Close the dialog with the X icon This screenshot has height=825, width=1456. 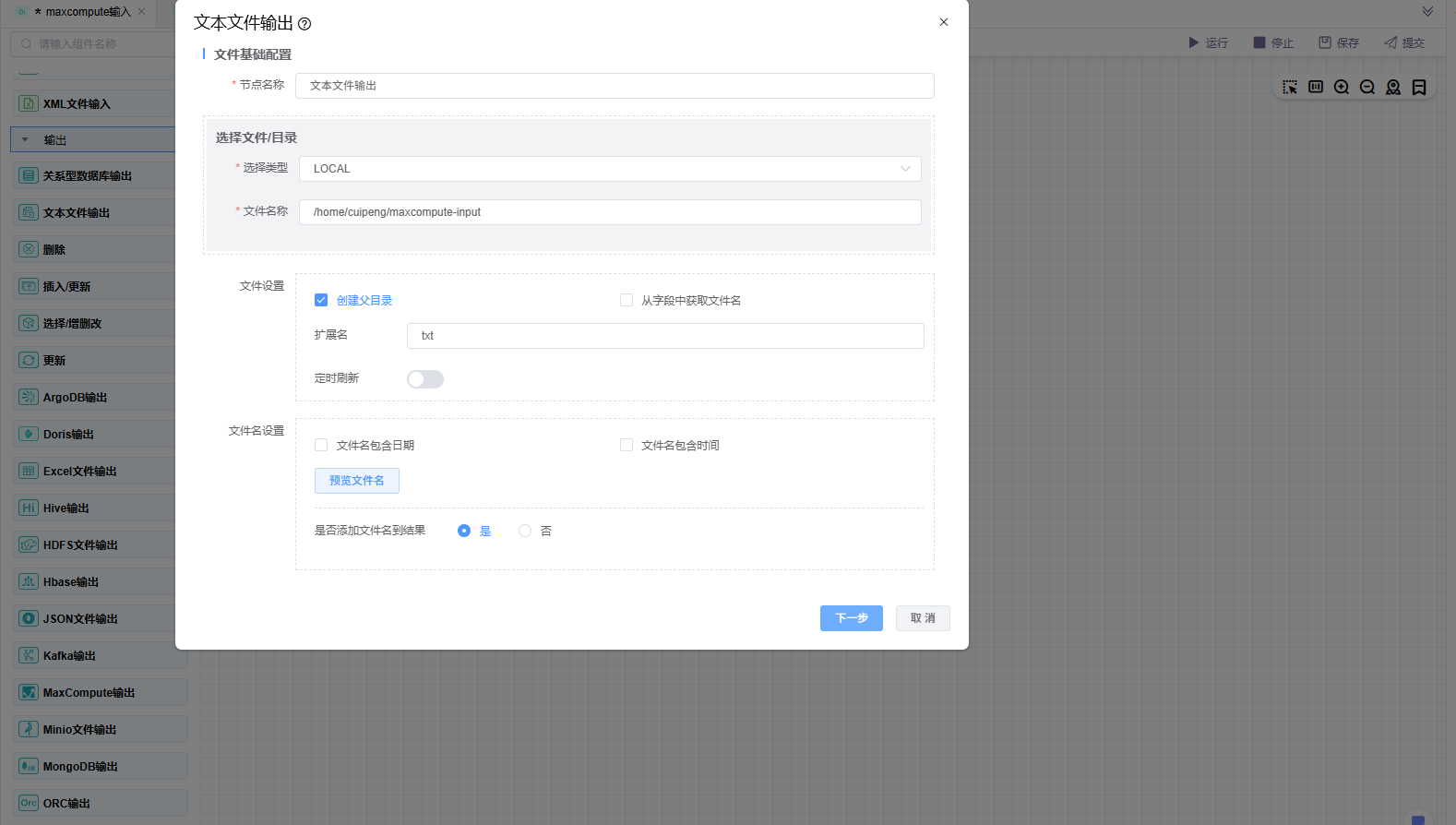944,22
